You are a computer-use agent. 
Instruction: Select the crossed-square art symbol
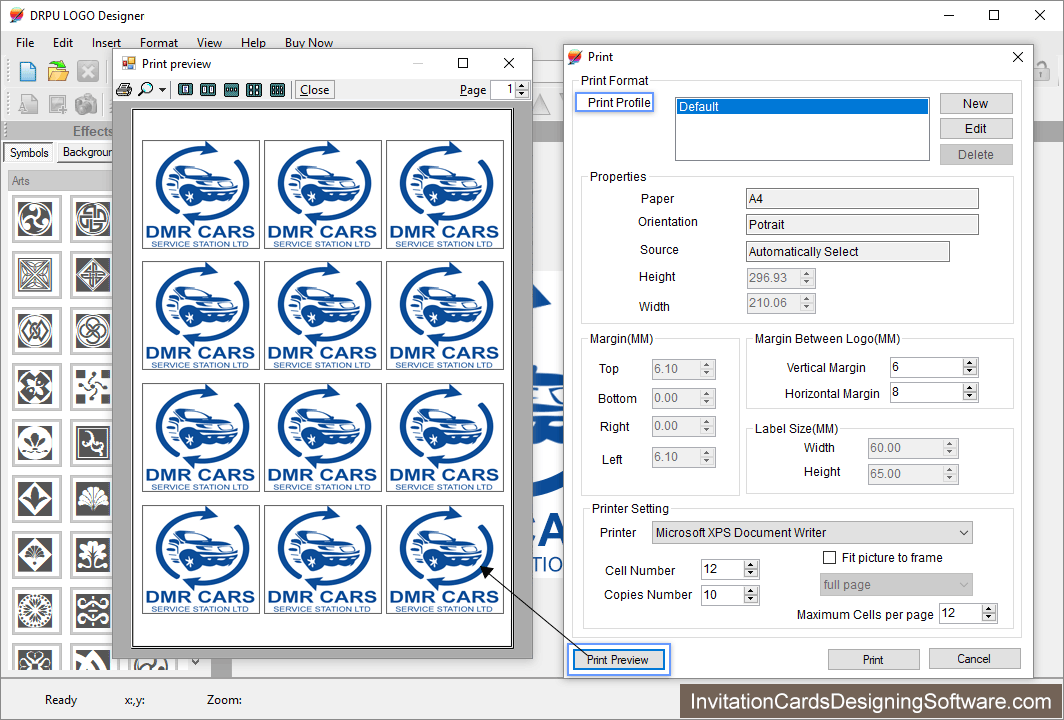(36, 275)
